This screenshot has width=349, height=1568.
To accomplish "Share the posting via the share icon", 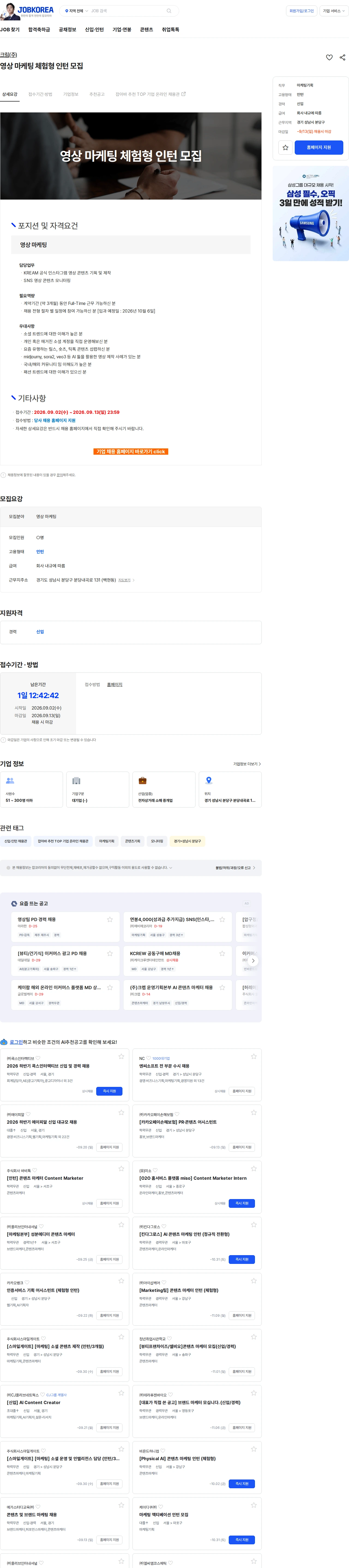I will point(342,57).
